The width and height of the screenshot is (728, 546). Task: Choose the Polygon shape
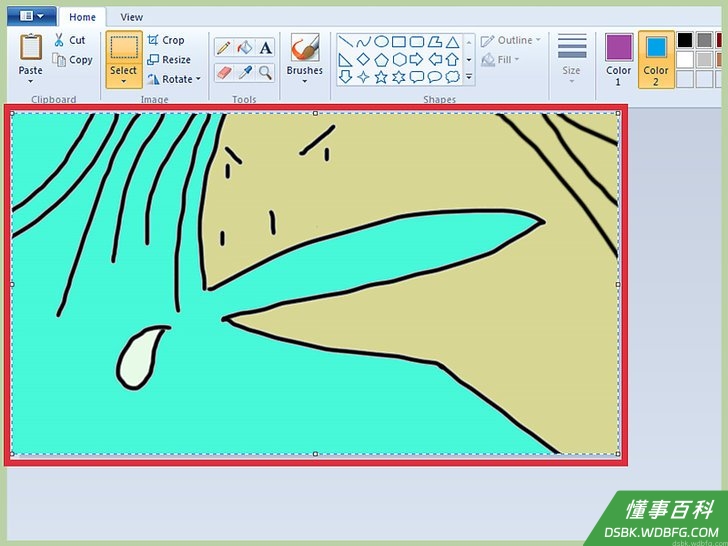435,42
